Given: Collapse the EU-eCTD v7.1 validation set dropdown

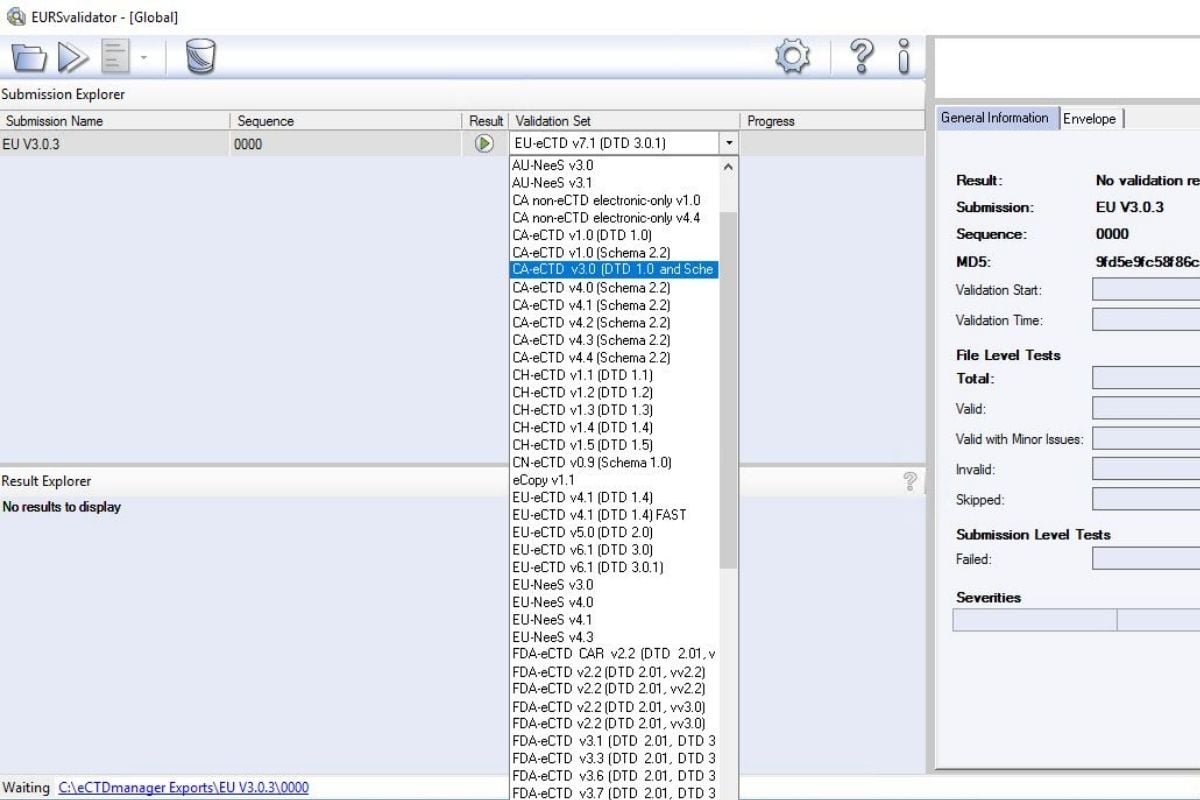Looking at the screenshot, I should (x=729, y=143).
